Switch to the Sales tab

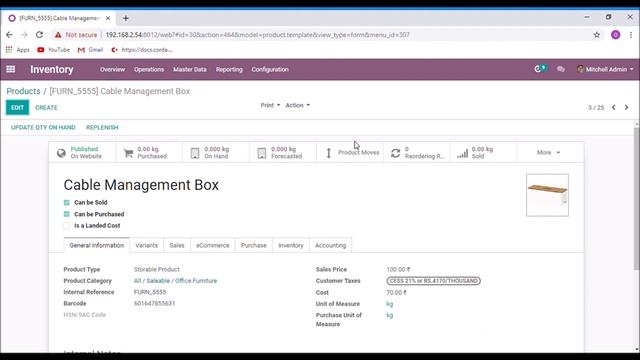click(177, 245)
